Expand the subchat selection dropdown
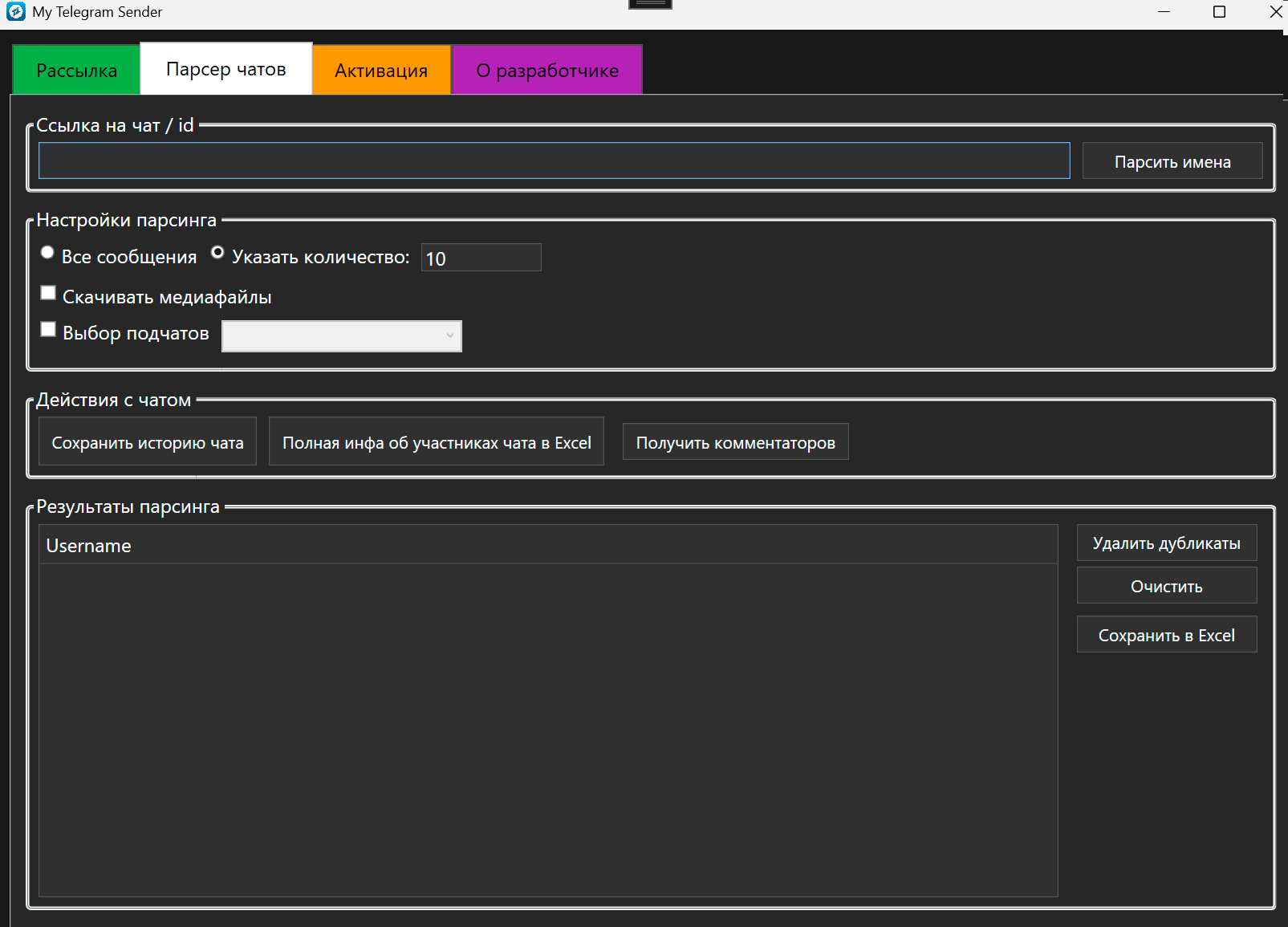Image resolution: width=1288 pixels, height=927 pixels. point(342,336)
